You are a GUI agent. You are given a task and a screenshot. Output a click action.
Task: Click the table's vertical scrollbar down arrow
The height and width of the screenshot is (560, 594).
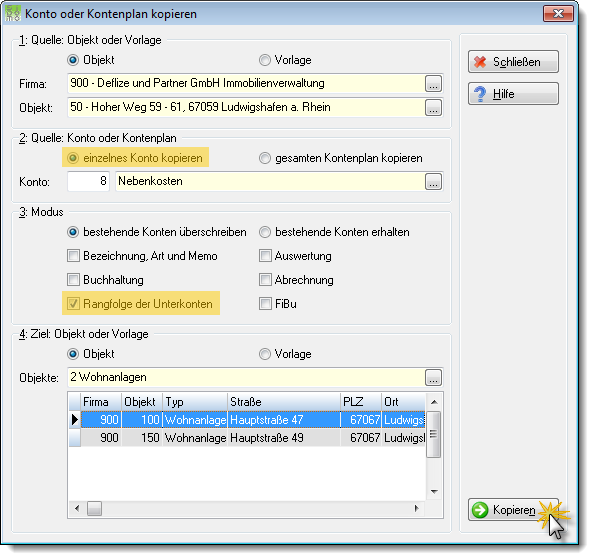coord(435,492)
